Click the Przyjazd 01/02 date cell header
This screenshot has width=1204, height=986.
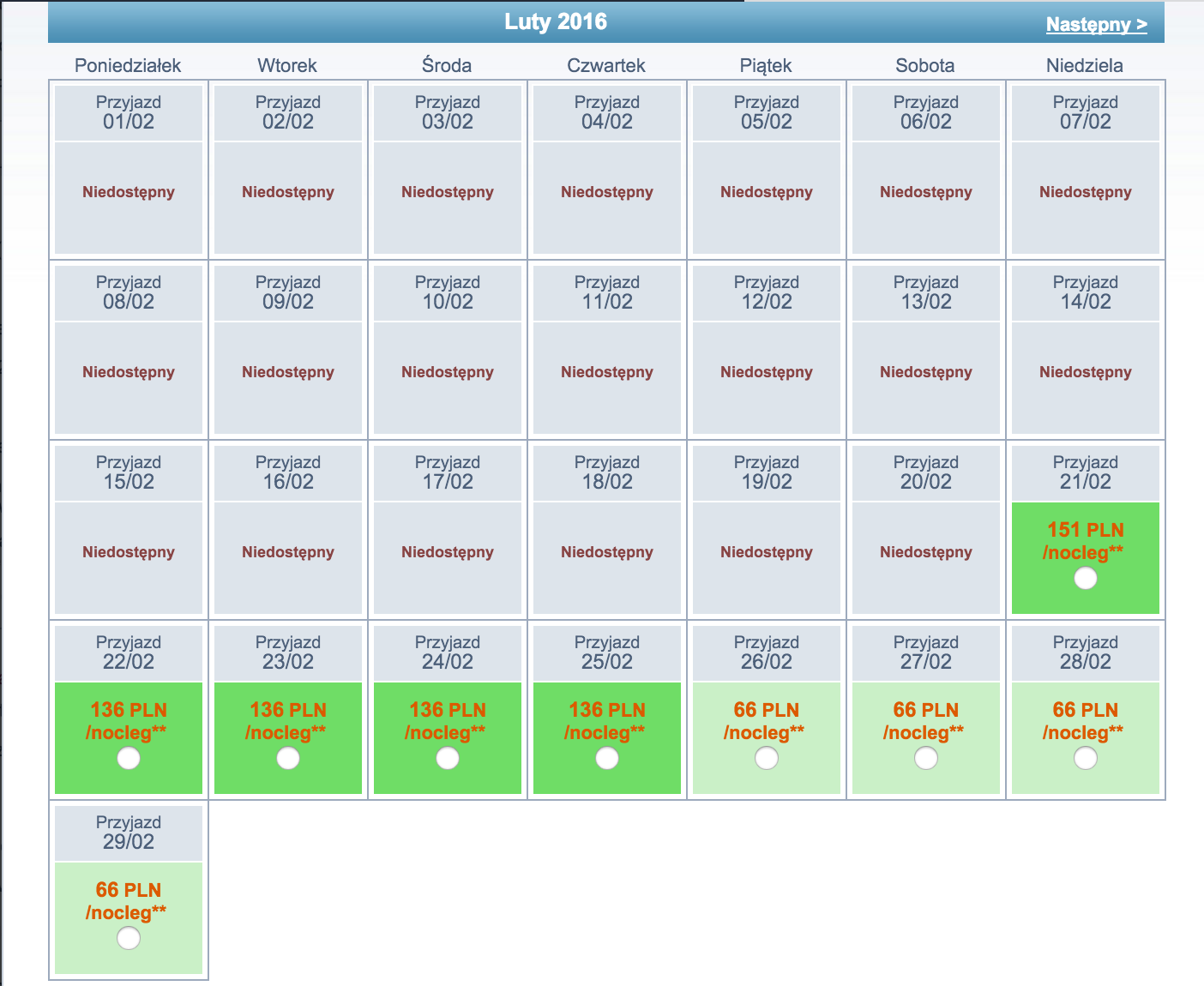point(129,112)
